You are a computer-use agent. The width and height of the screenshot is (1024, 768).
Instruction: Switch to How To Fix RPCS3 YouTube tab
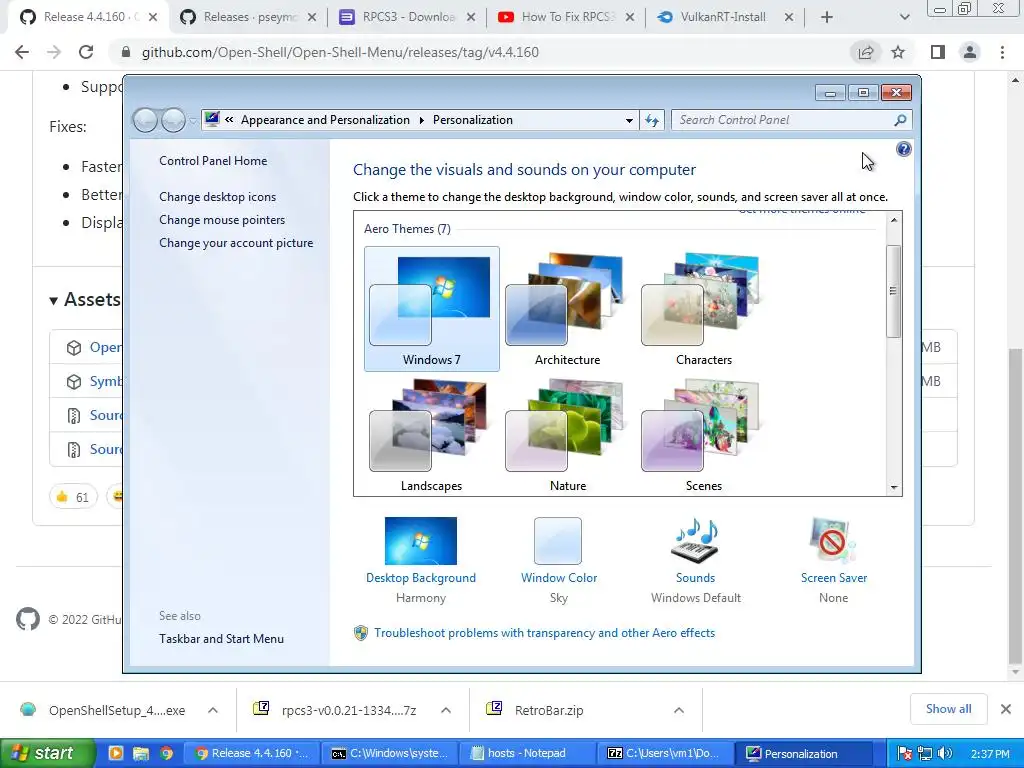coord(567,17)
